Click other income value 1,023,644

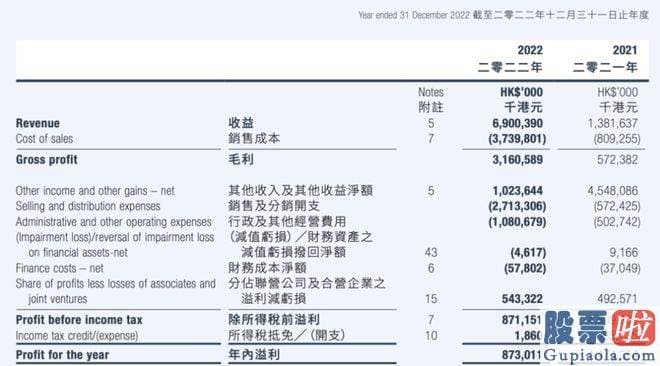pyautogui.click(x=517, y=191)
